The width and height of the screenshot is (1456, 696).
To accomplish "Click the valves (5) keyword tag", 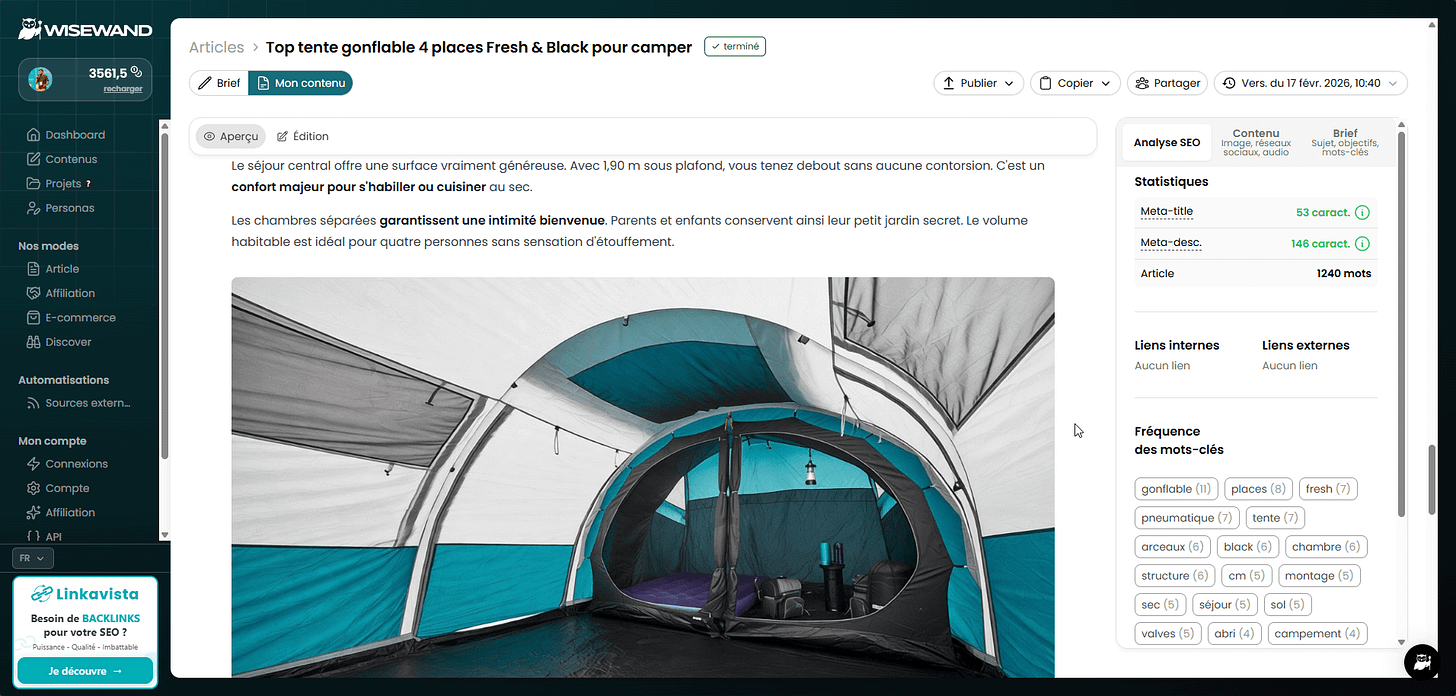I will tap(1168, 634).
